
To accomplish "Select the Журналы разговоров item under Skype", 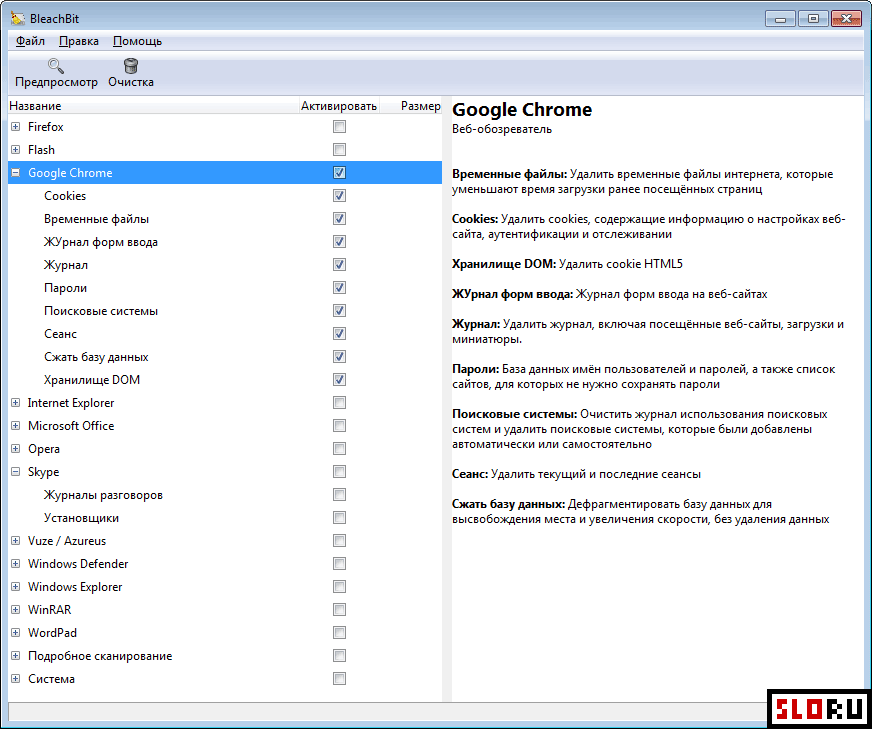I will point(103,494).
